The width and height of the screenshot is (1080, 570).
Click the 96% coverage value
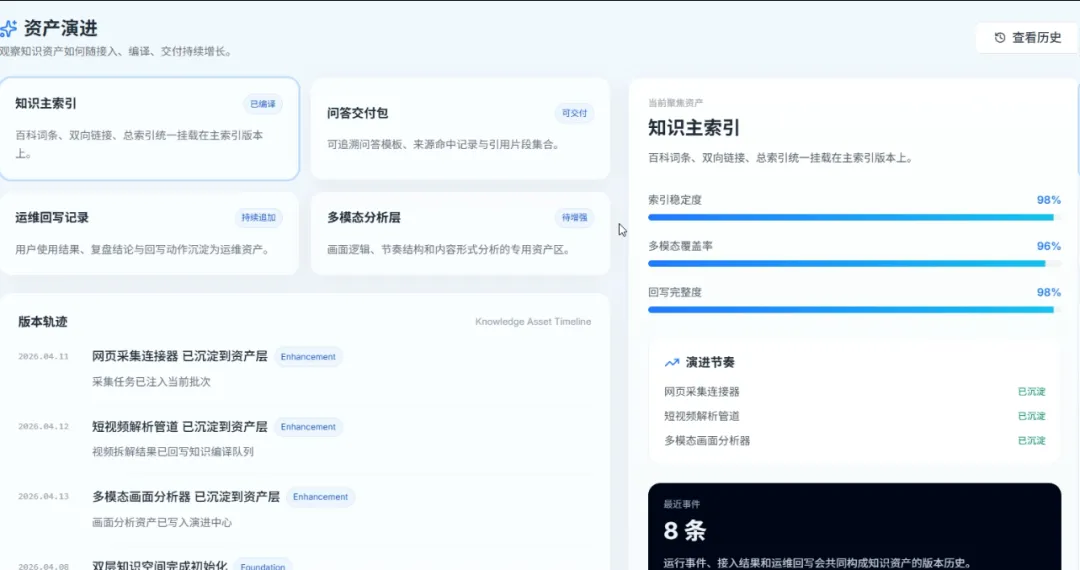[1048, 246]
